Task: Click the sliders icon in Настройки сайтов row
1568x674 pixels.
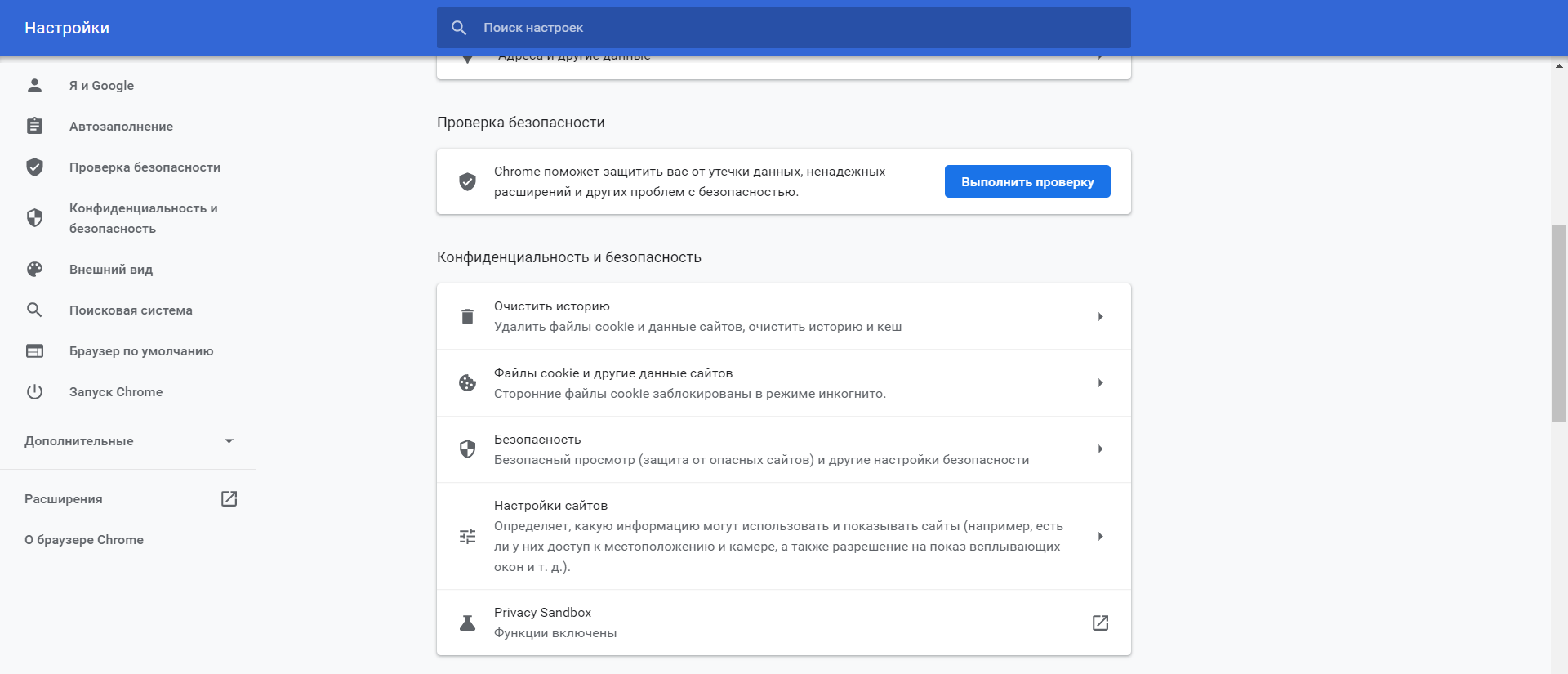Action: point(467,536)
